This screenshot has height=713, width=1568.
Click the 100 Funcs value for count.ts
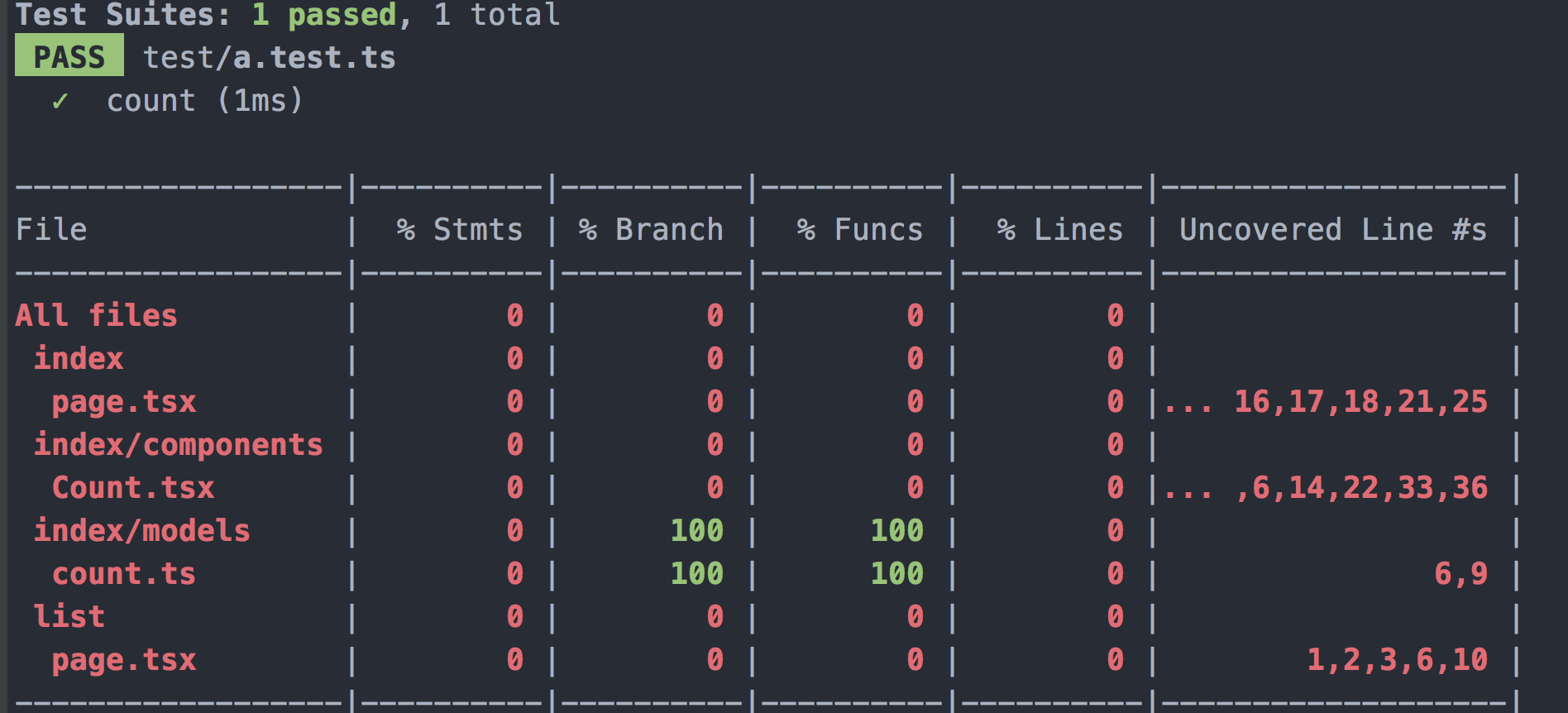coord(897,573)
